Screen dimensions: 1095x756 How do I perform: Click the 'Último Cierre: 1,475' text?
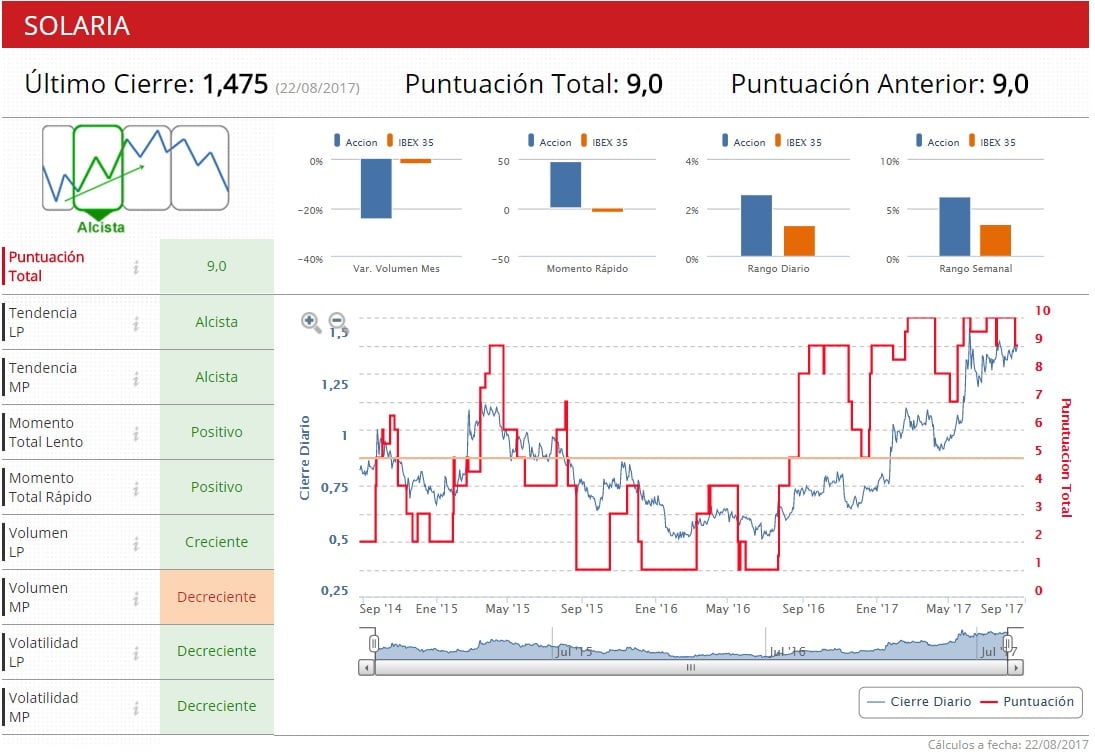coord(147,84)
